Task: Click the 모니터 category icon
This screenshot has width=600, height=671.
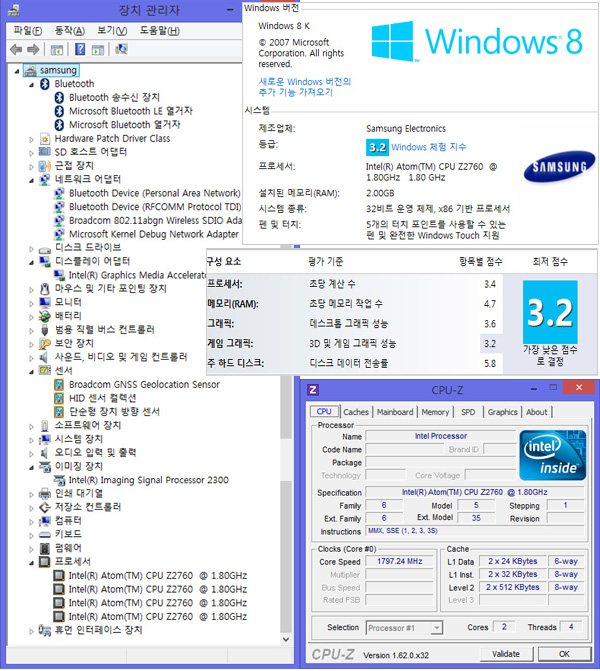Action: pos(45,303)
